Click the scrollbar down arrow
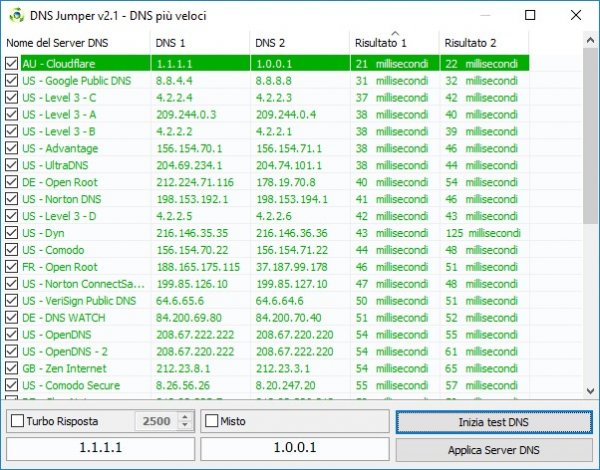 pyautogui.click(x=590, y=391)
